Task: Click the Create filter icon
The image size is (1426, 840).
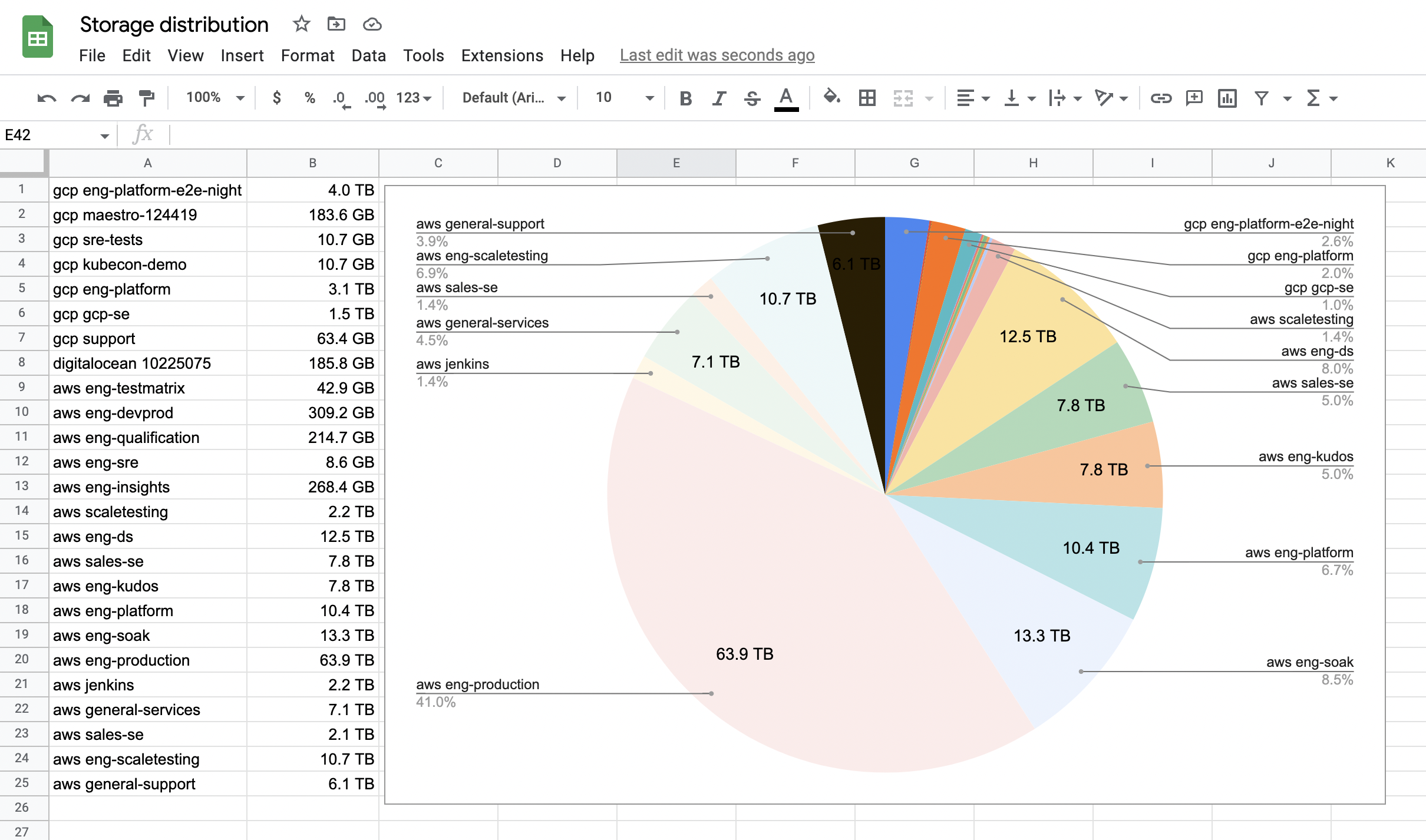Action: click(1261, 98)
